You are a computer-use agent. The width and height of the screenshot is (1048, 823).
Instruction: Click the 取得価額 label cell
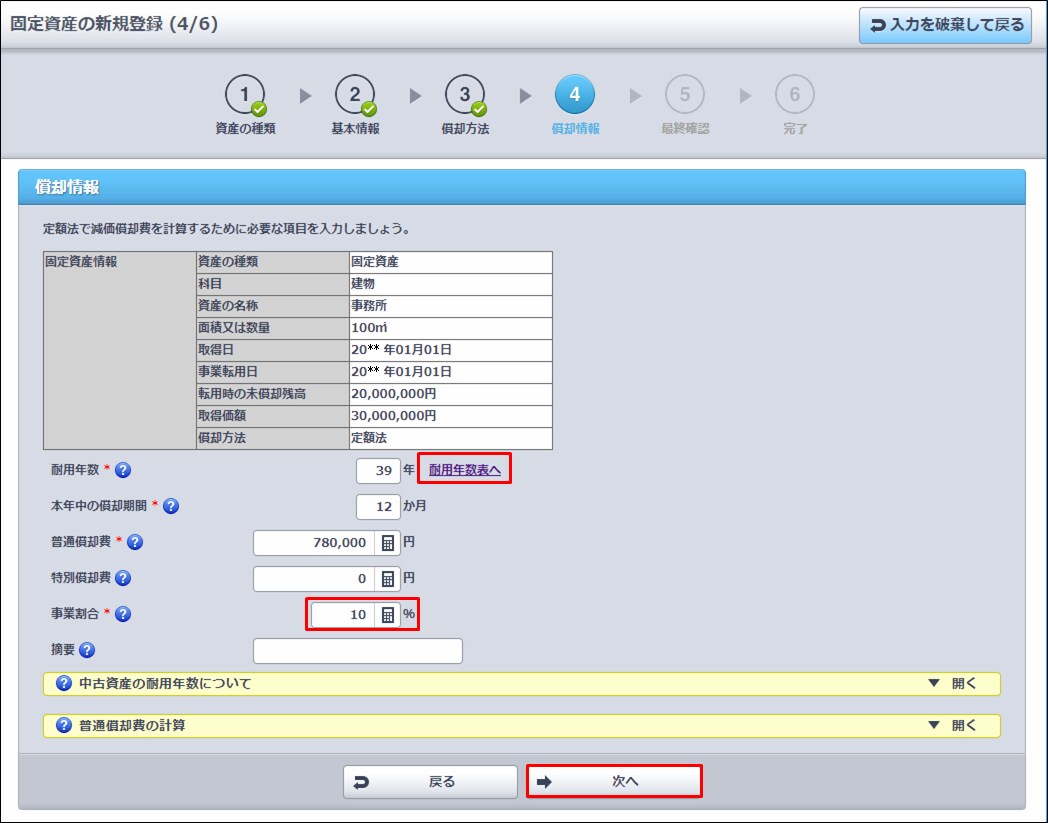273,416
